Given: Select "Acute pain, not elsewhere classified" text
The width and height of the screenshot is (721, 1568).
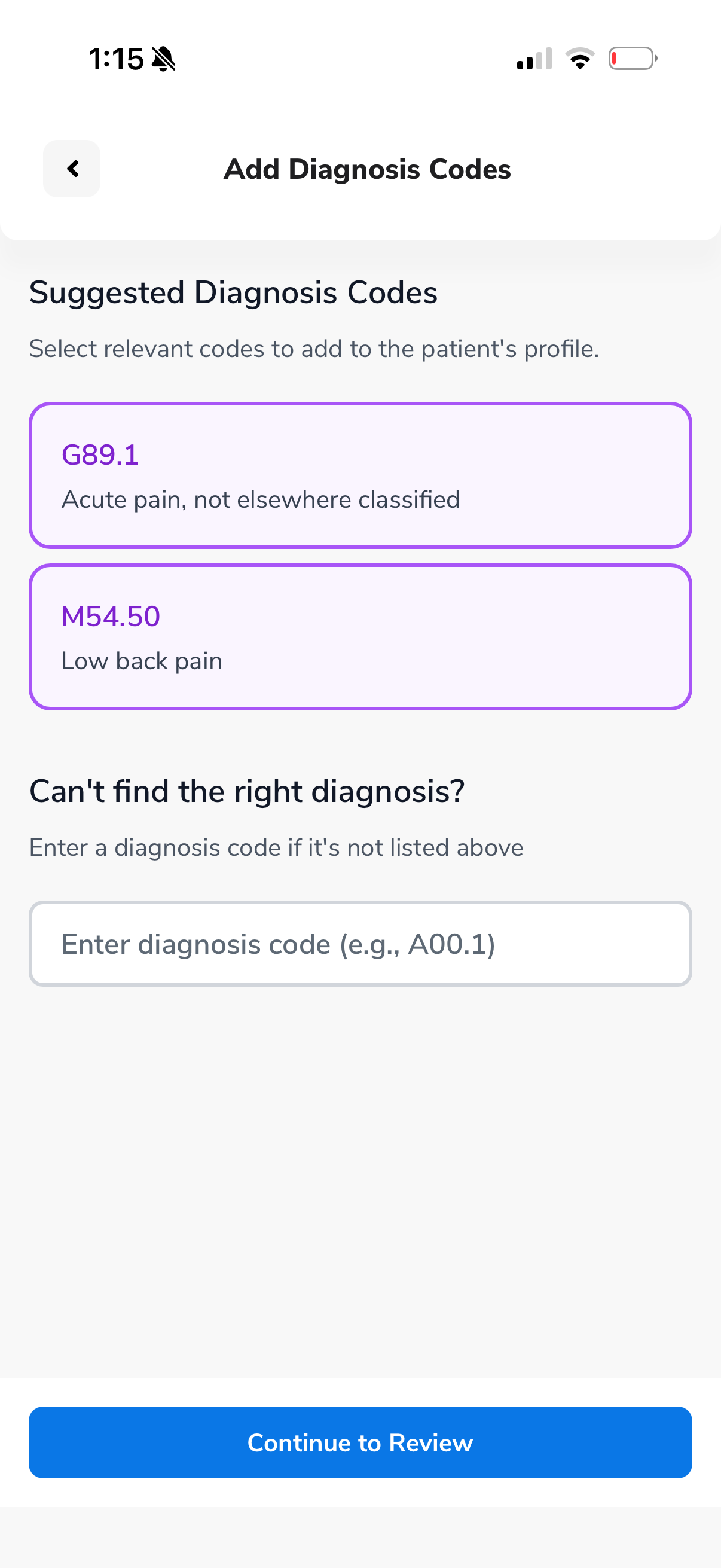Looking at the screenshot, I should tap(261, 500).
